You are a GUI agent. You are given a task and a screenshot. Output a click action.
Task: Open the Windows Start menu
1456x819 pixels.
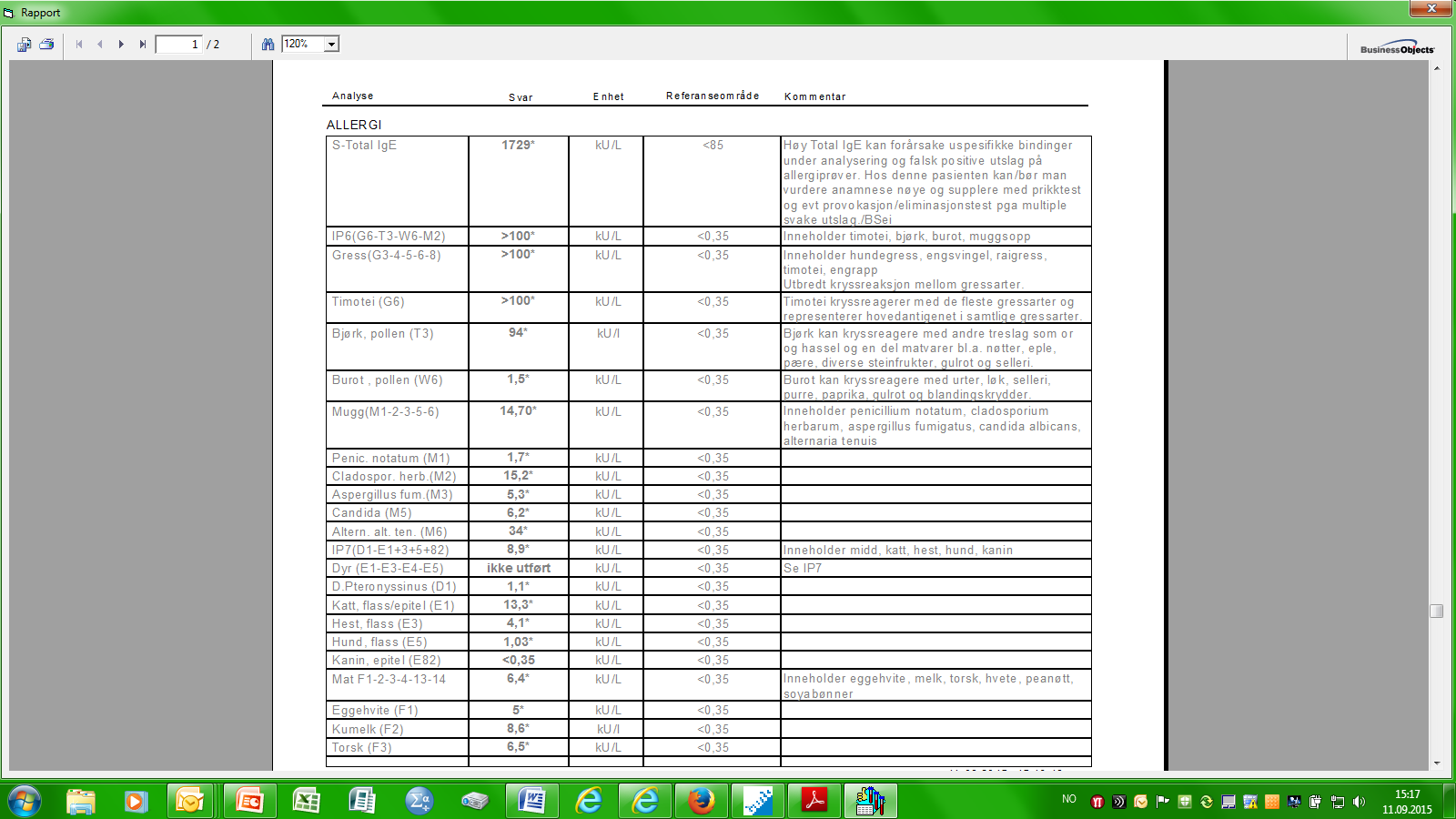pyautogui.click(x=25, y=801)
